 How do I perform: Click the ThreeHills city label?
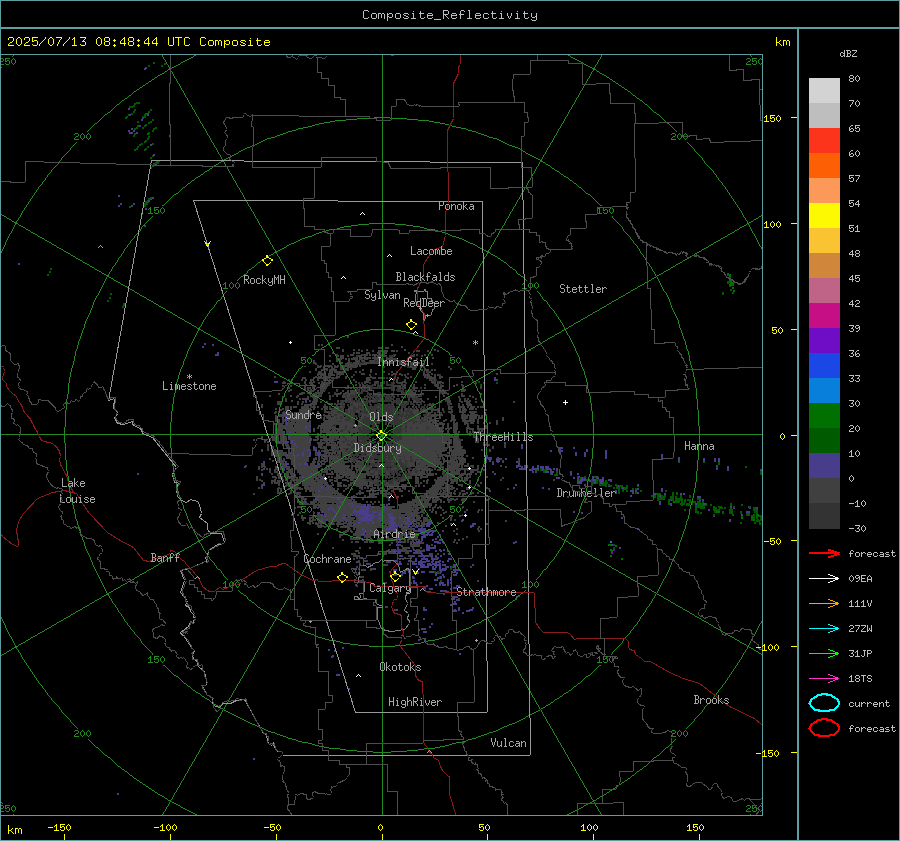tap(503, 437)
